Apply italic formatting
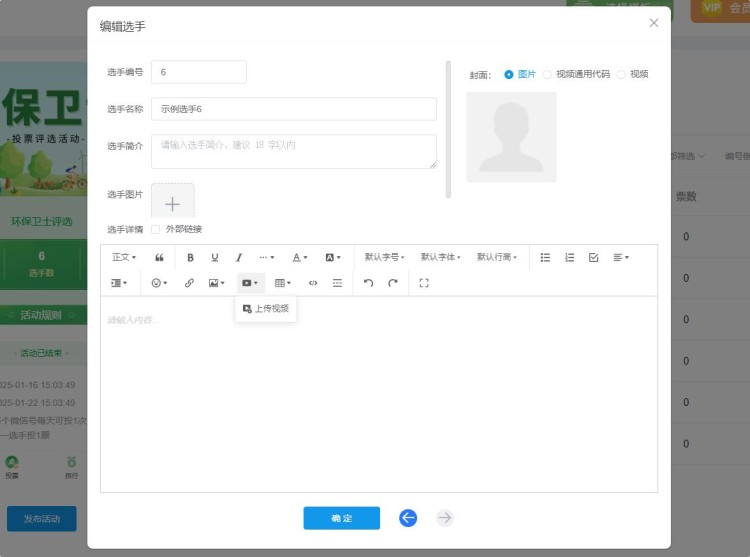This screenshot has width=750, height=557. tap(238, 257)
